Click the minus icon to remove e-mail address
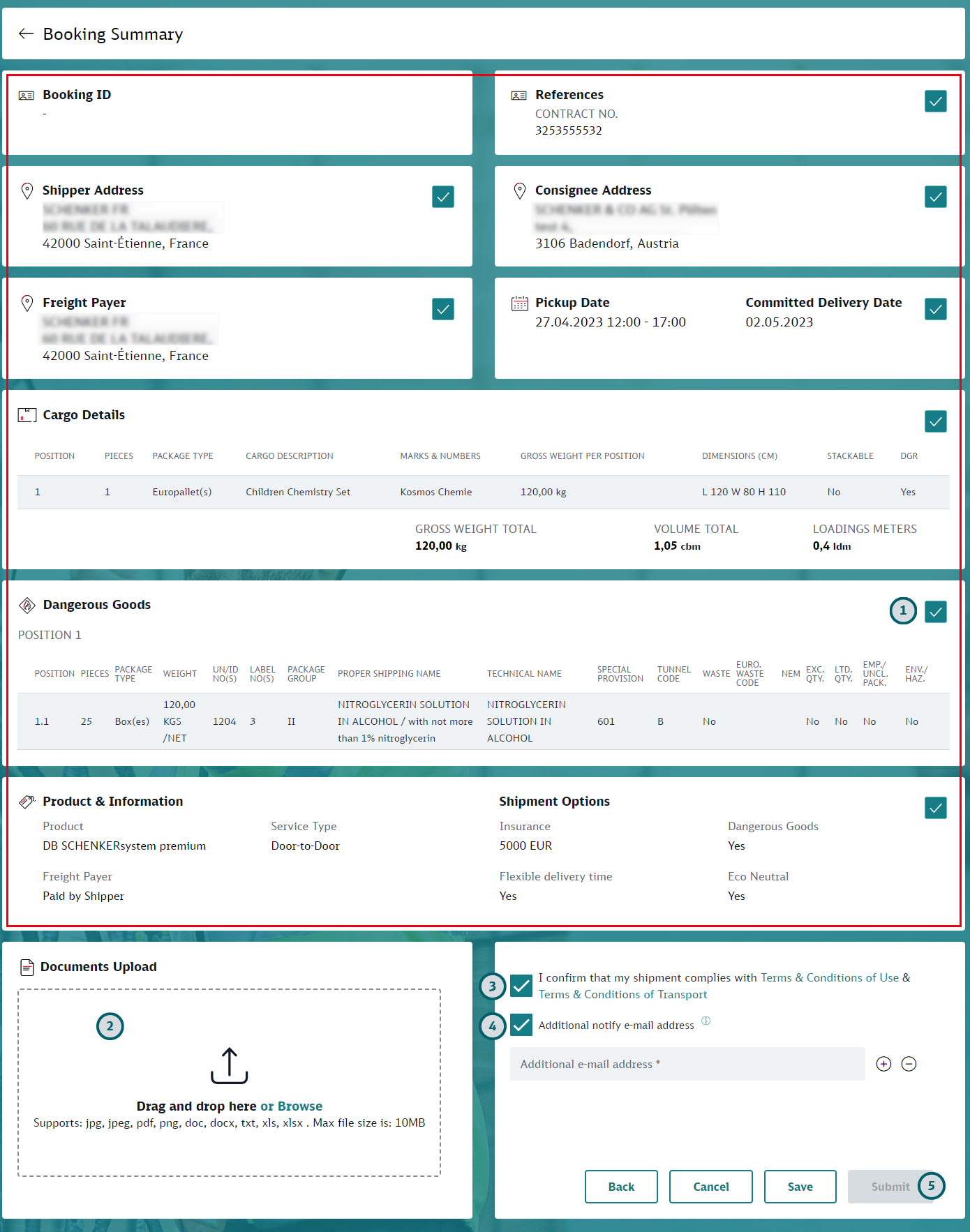 click(x=909, y=1064)
